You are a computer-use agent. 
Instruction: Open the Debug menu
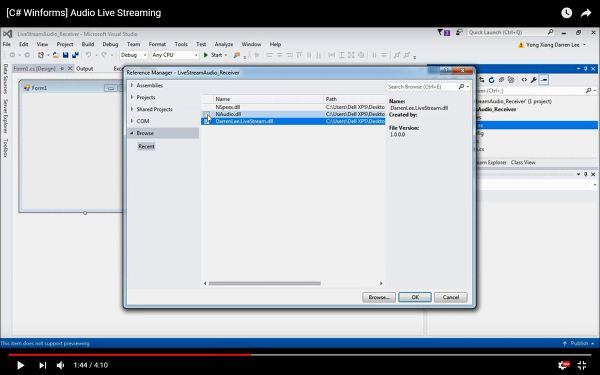(110, 44)
